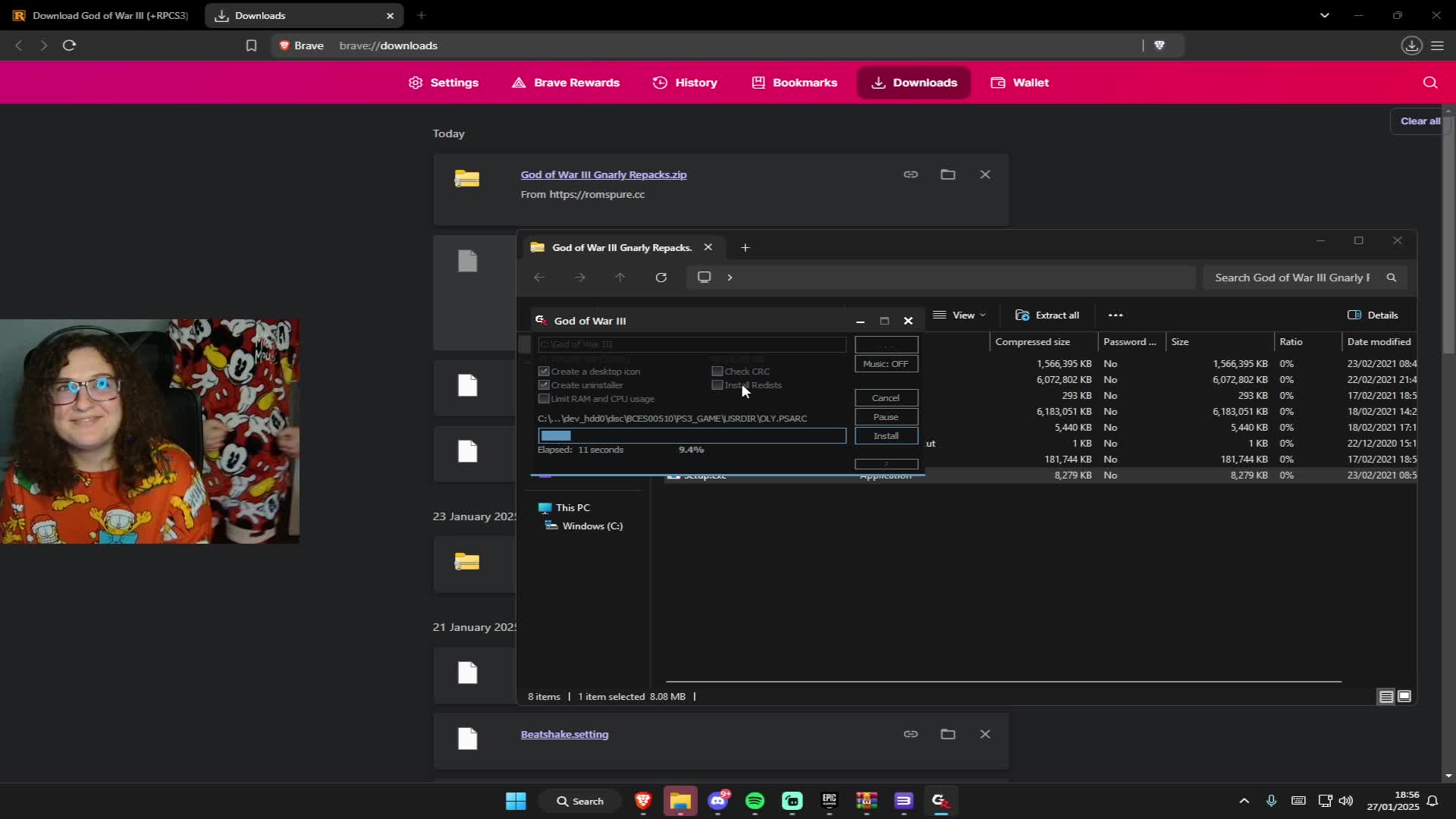The height and width of the screenshot is (819, 1456).
Task: Switch Explorer to large thumbnails view icon
Action: [1404, 696]
